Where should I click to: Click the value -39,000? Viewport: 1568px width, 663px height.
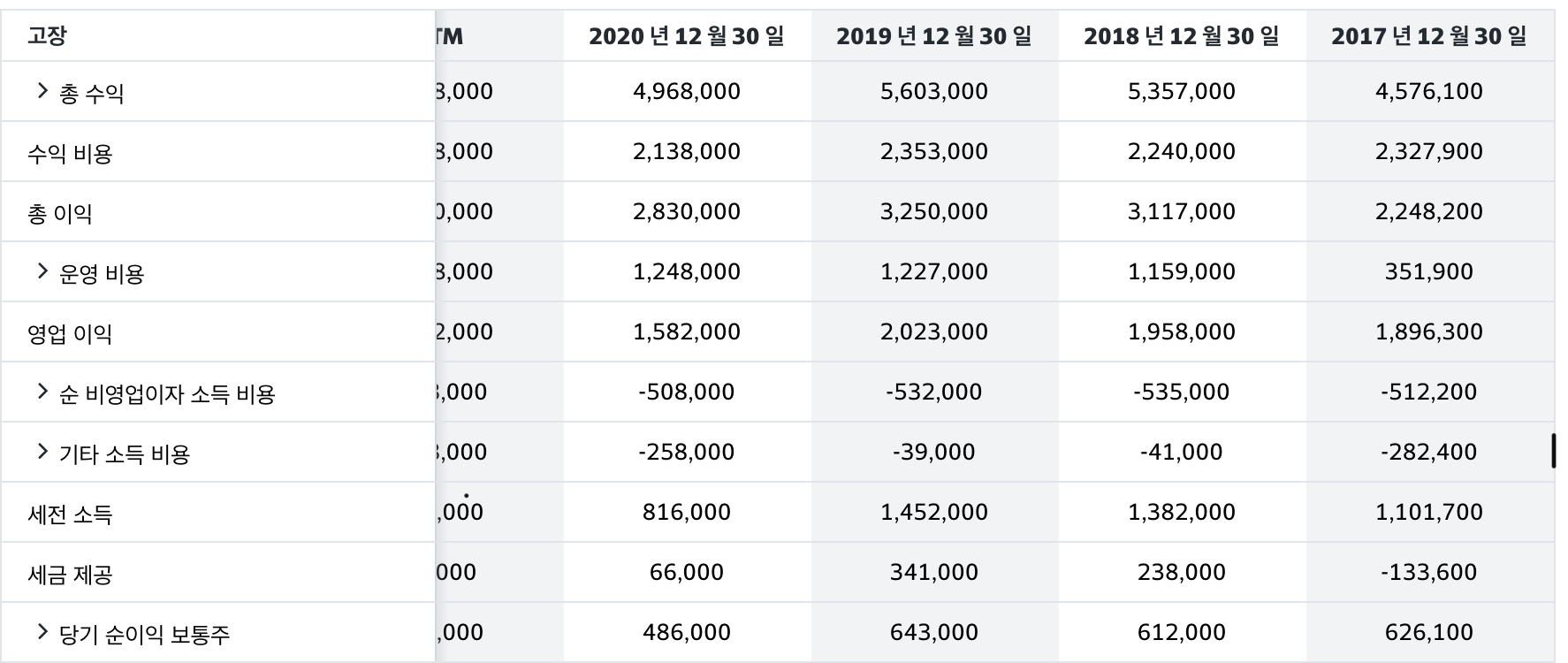pyautogui.click(x=934, y=452)
